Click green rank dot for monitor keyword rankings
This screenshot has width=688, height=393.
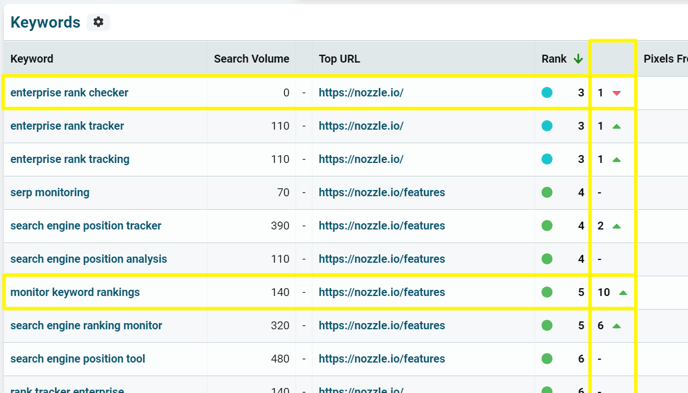(x=547, y=292)
